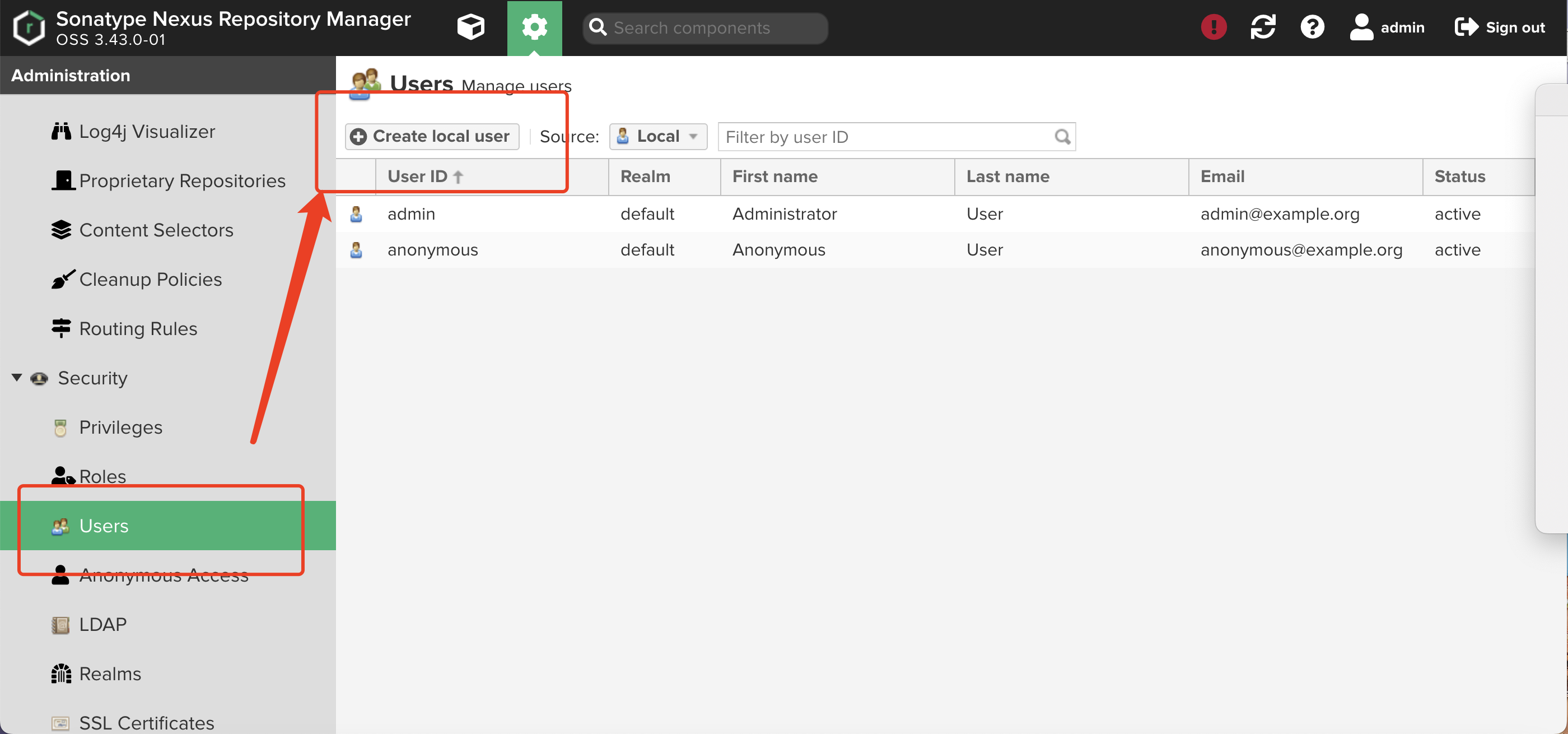Click the Routing Rules signpost icon

pos(61,328)
